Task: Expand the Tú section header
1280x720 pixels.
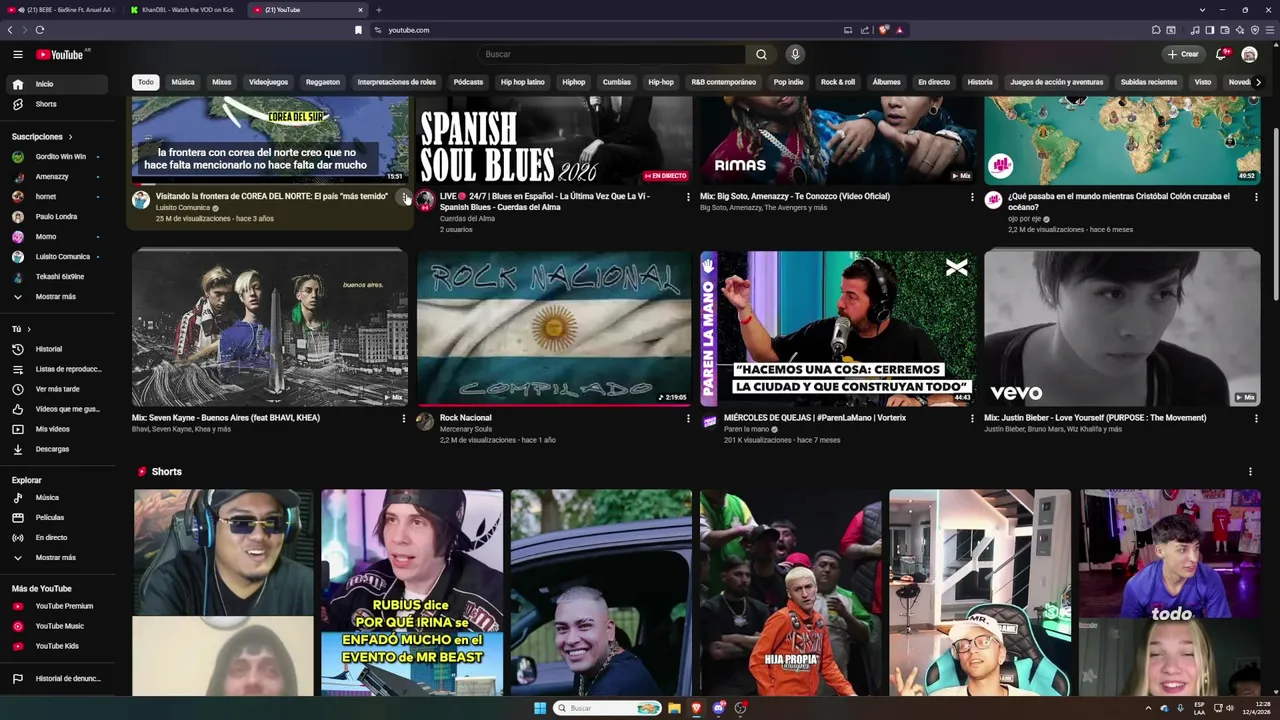Action: [21, 329]
